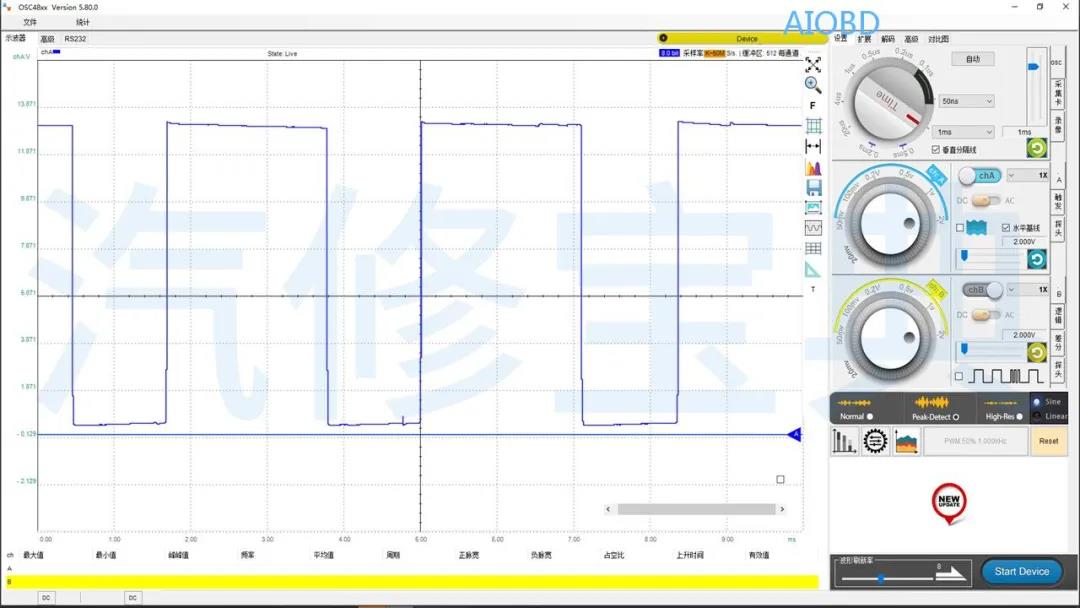1080x608 pixels.
Task: Click the blue channel A trigger level marker
Action: pos(795,434)
